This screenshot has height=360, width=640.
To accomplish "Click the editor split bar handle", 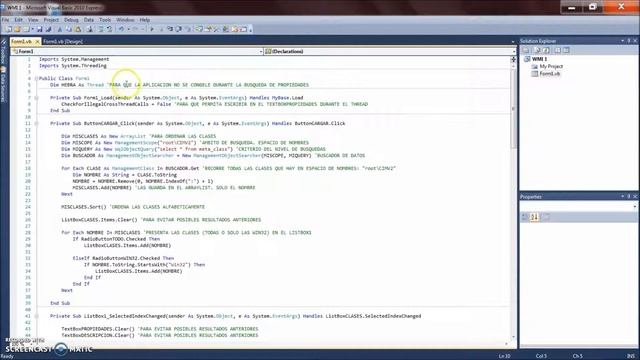I will 513,59.
